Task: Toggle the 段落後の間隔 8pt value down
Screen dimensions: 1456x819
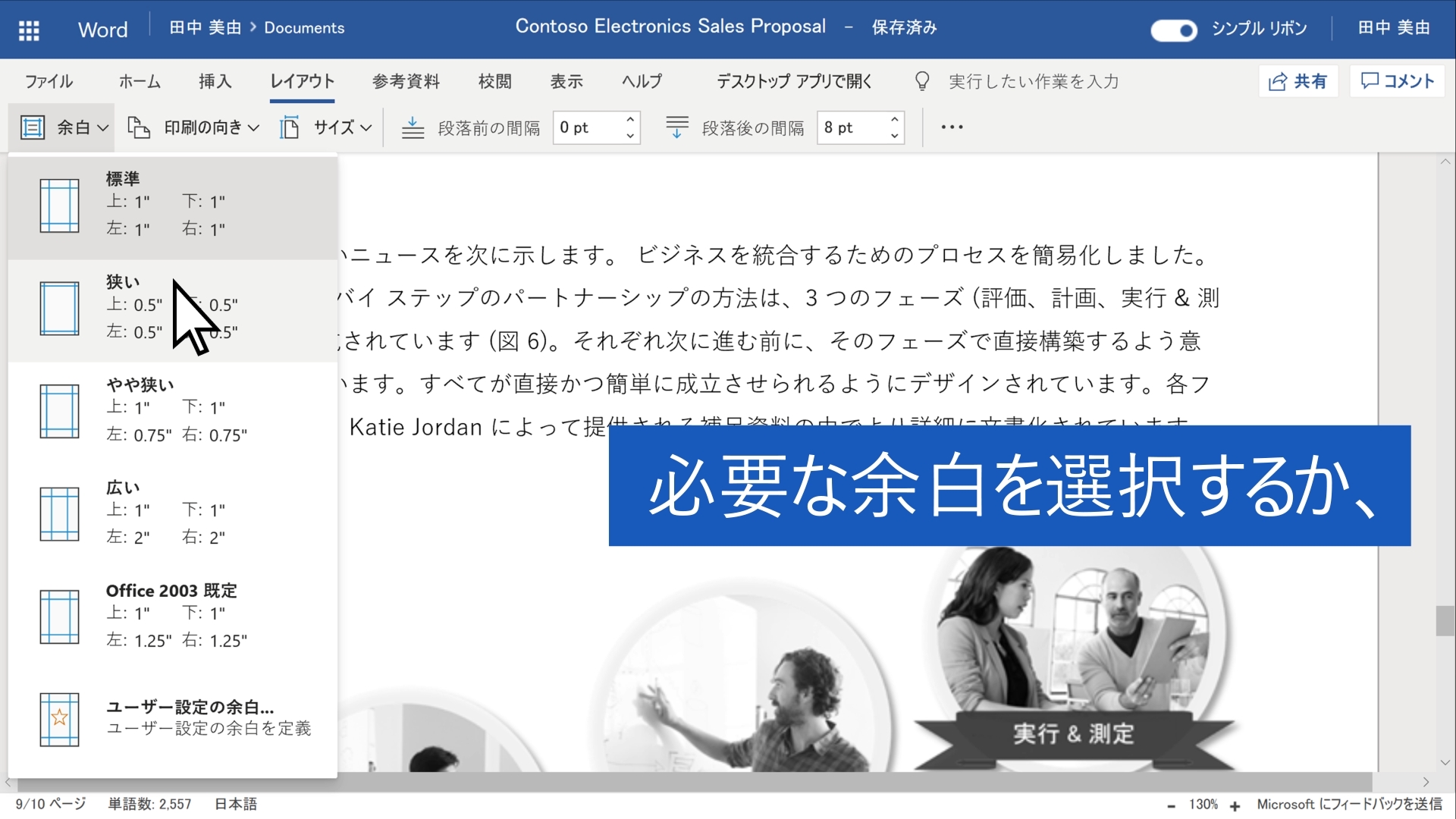Action: (x=891, y=131)
